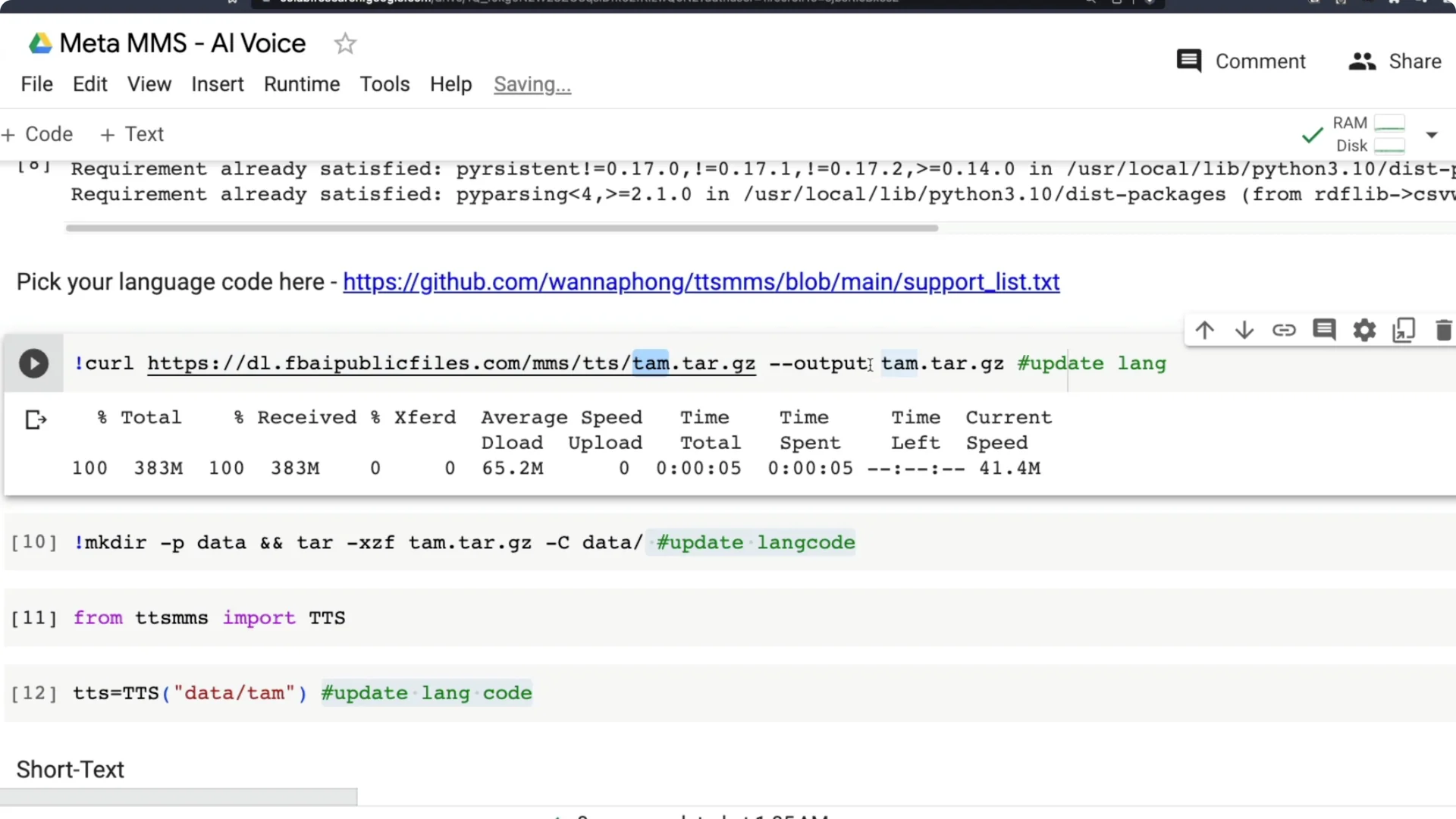Run the curl download cell
Image resolution: width=1456 pixels, height=819 pixels.
point(33,363)
